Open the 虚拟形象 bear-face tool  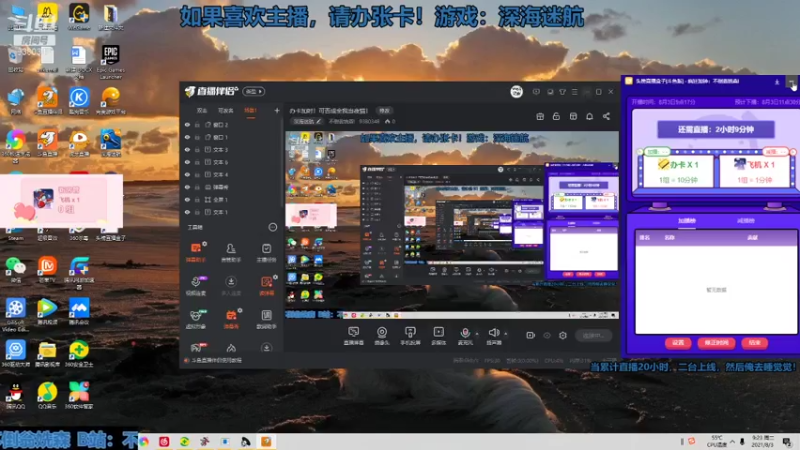pos(195,319)
